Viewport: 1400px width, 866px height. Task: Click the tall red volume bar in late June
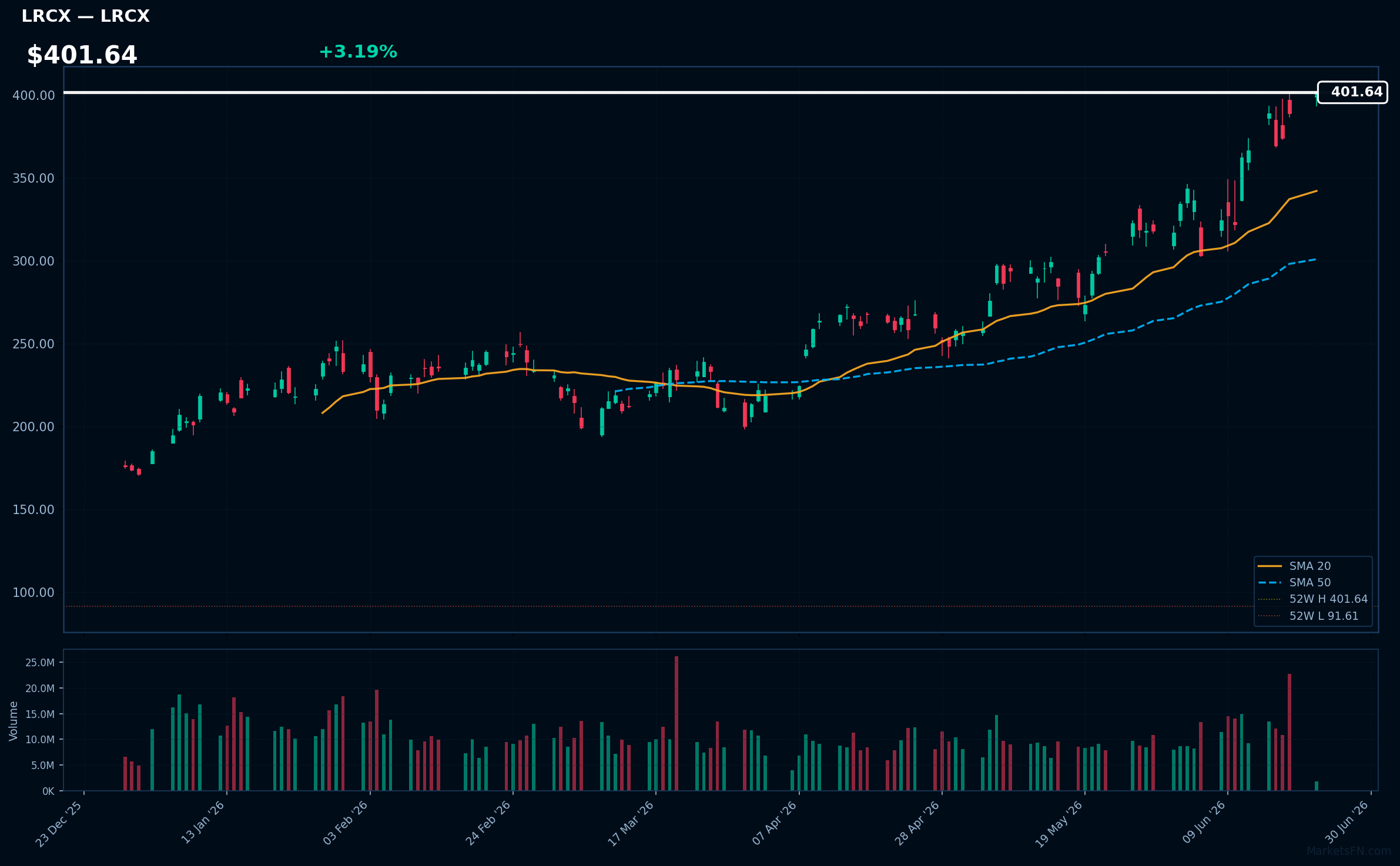[x=1290, y=732]
